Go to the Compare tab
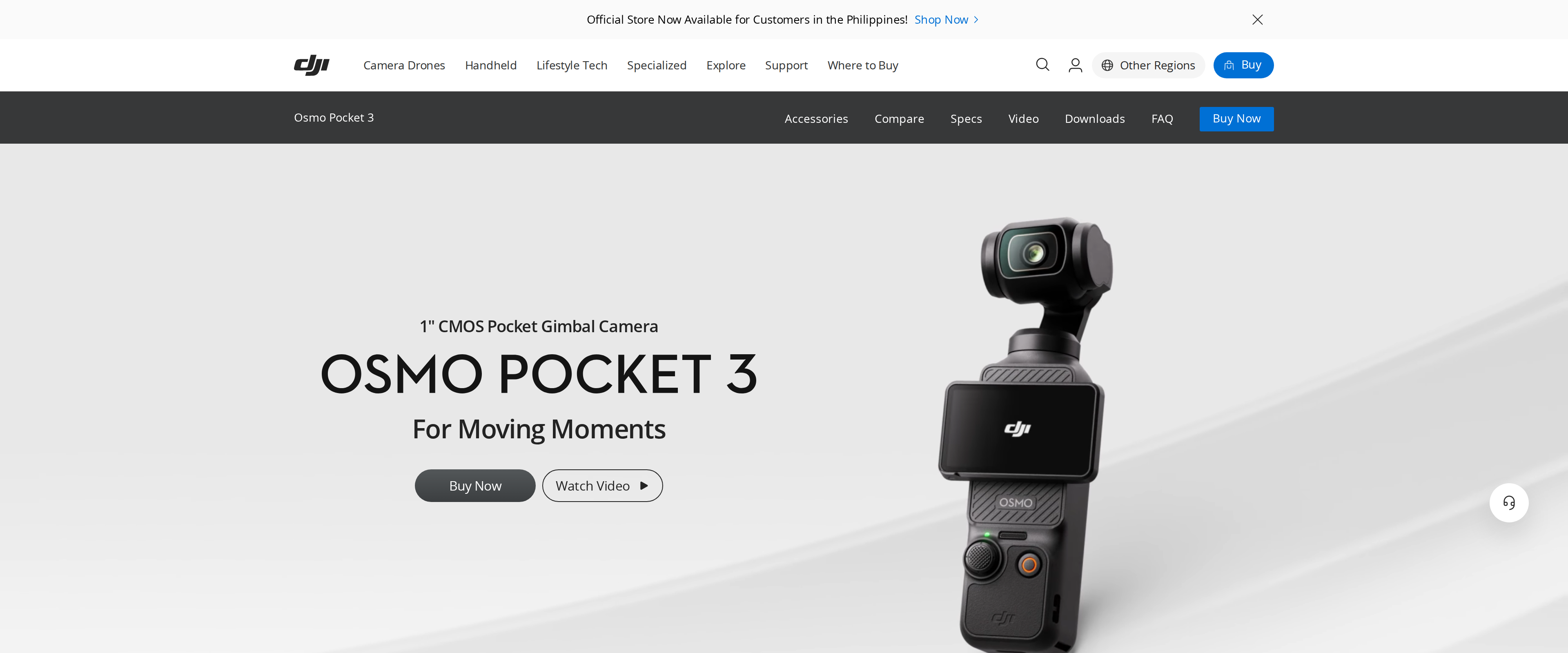The image size is (1568, 653). click(899, 119)
